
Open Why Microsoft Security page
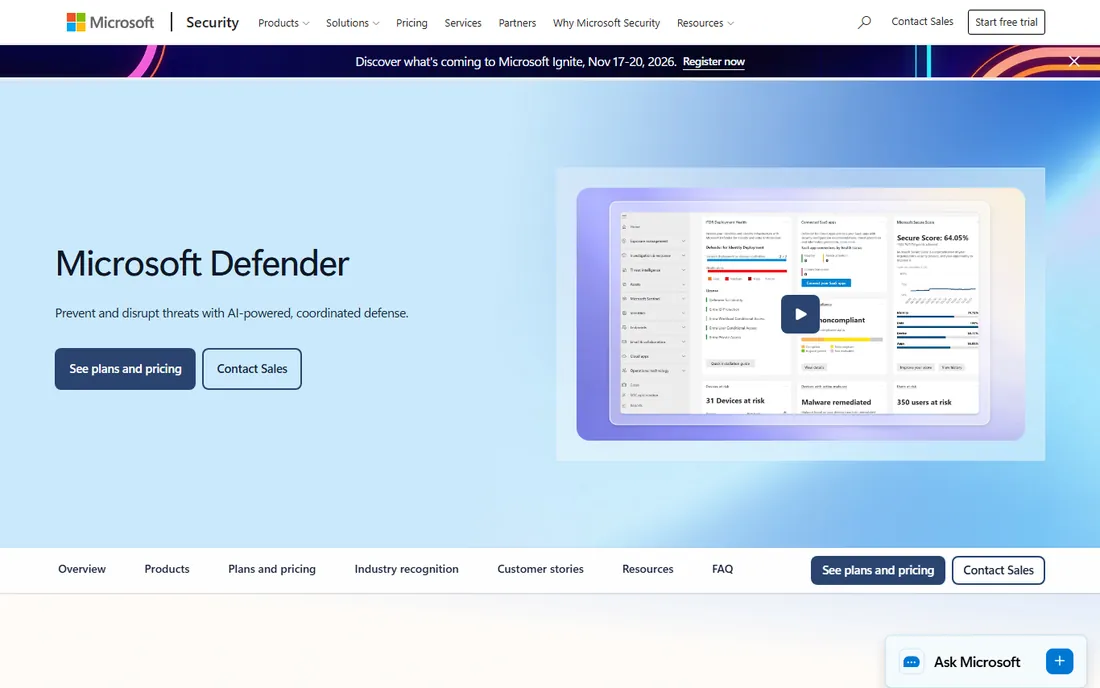(x=606, y=23)
